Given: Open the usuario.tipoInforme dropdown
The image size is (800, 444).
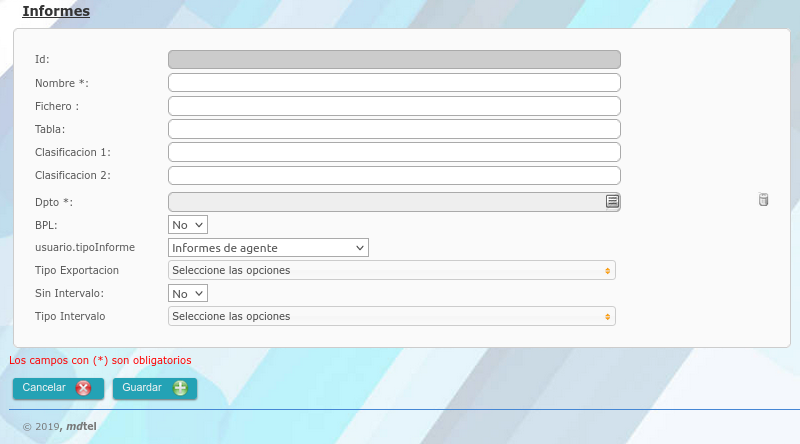Looking at the screenshot, I should coord(268,248).
